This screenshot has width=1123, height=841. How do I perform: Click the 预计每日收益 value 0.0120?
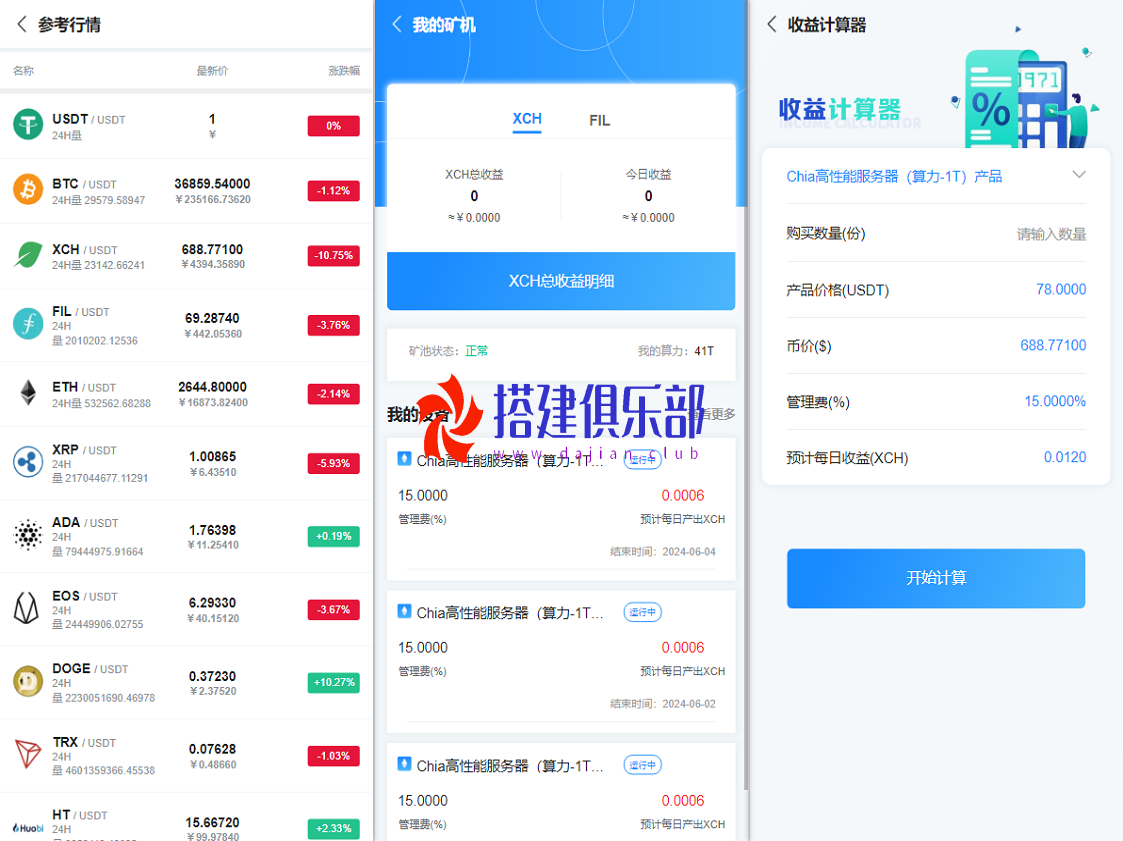click(1065, 457)
